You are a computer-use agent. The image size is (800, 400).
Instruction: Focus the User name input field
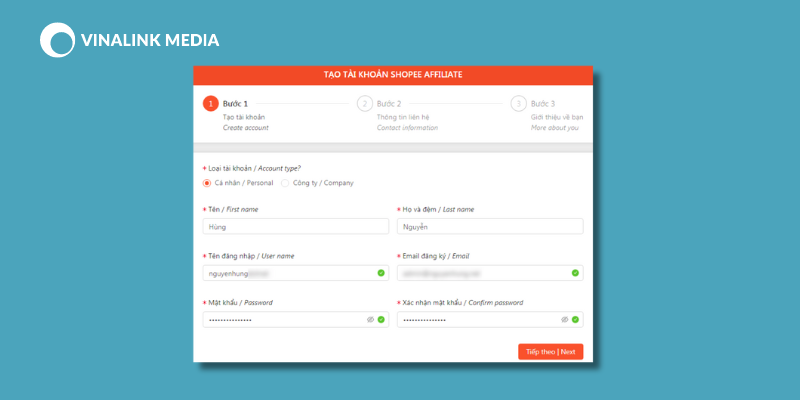click(x=295, y=273)
